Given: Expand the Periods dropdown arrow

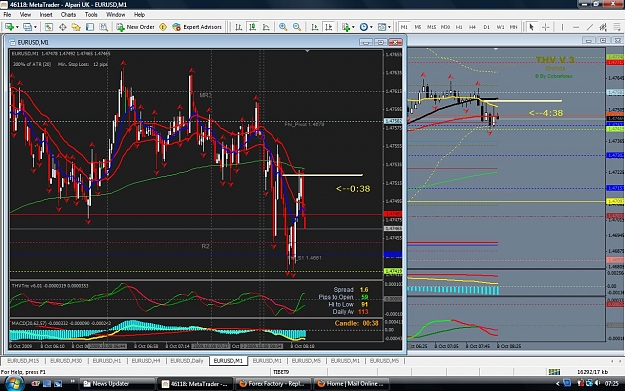Looking at the screenshot, I should click(x=371, y=27).
